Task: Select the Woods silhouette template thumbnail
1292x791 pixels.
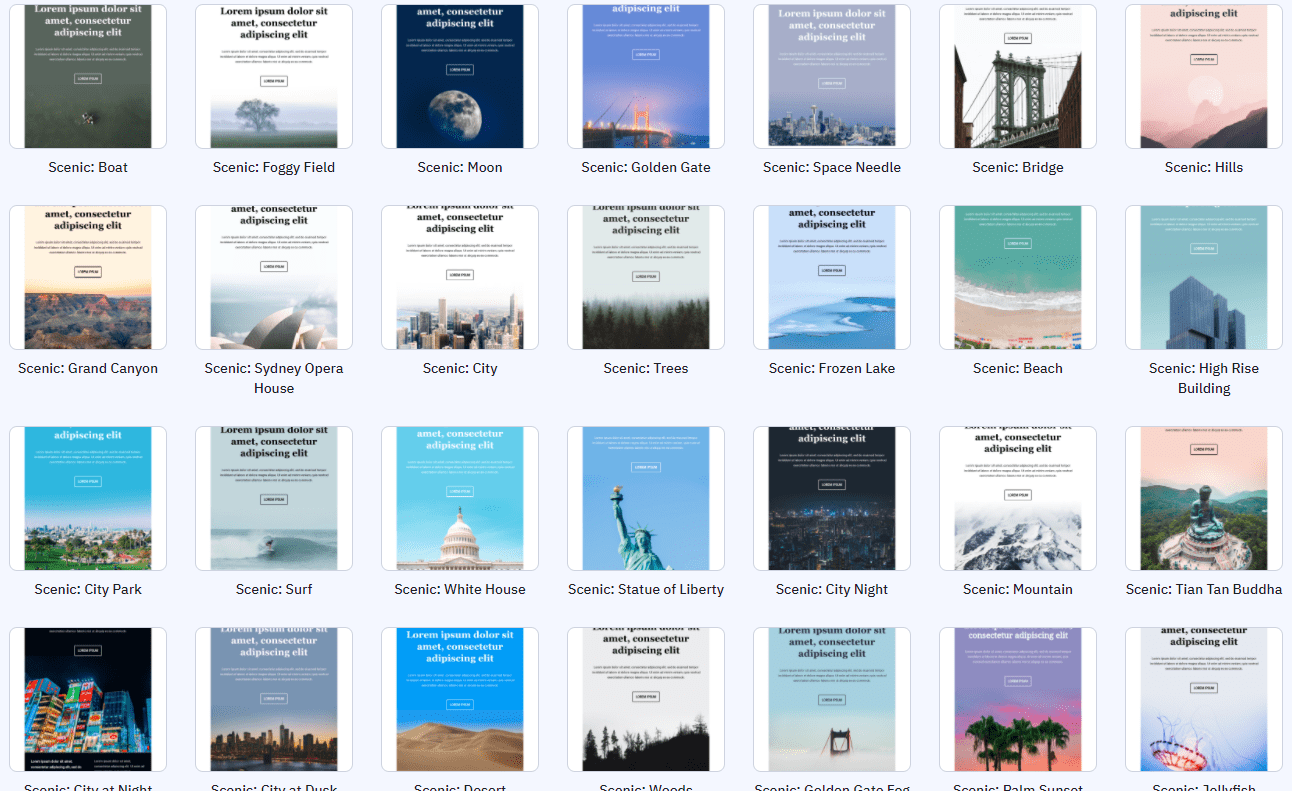Action: click(x=646, y=700)
